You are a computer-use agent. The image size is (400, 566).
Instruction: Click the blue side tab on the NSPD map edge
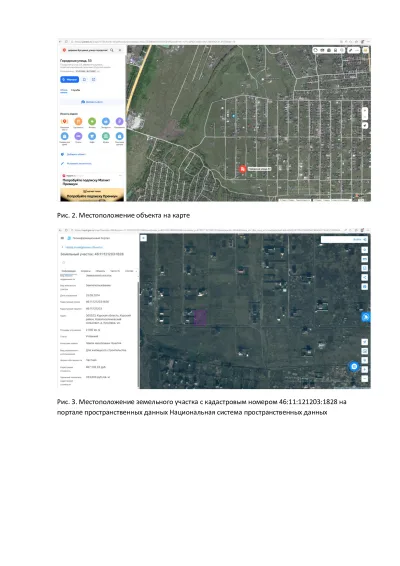366,317
